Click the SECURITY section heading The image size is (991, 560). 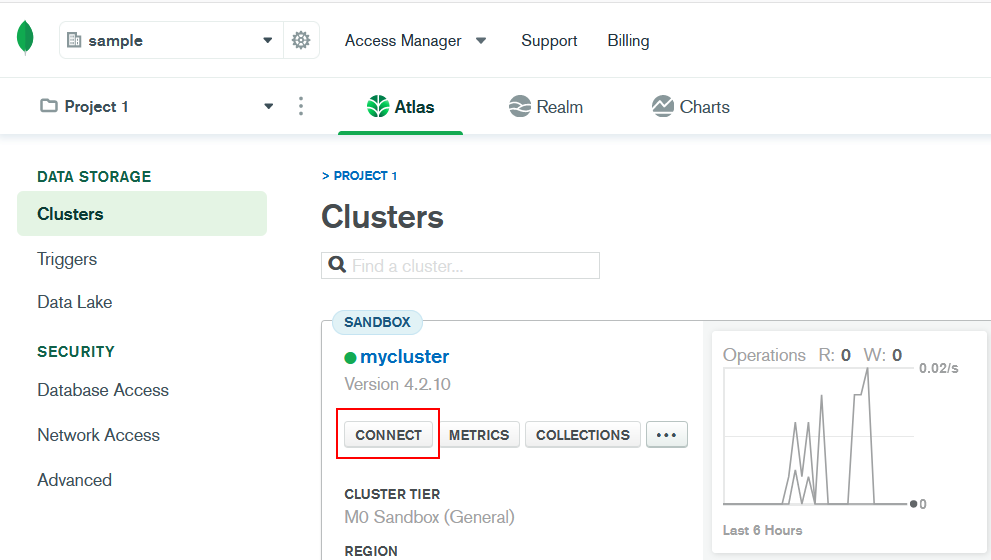click(x=76, y=351)
